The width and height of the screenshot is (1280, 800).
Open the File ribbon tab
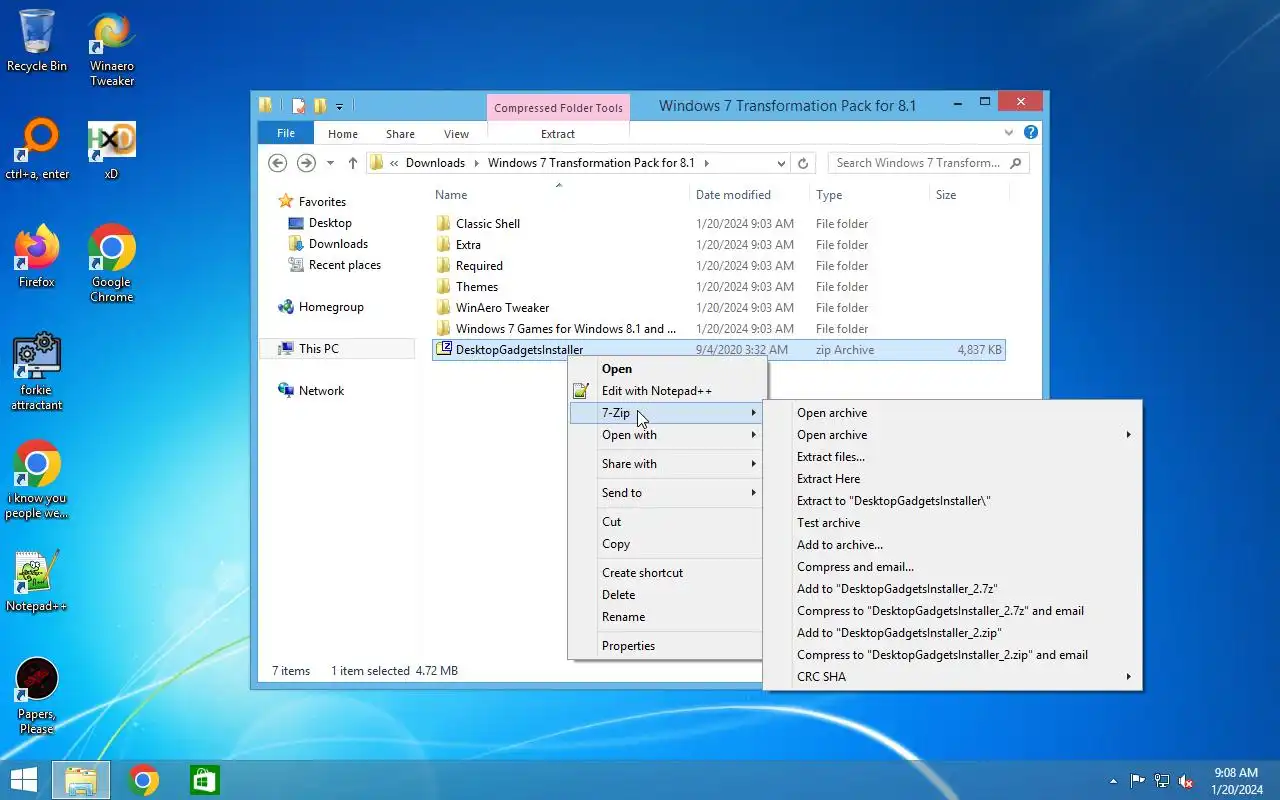(x=286, y=134)
